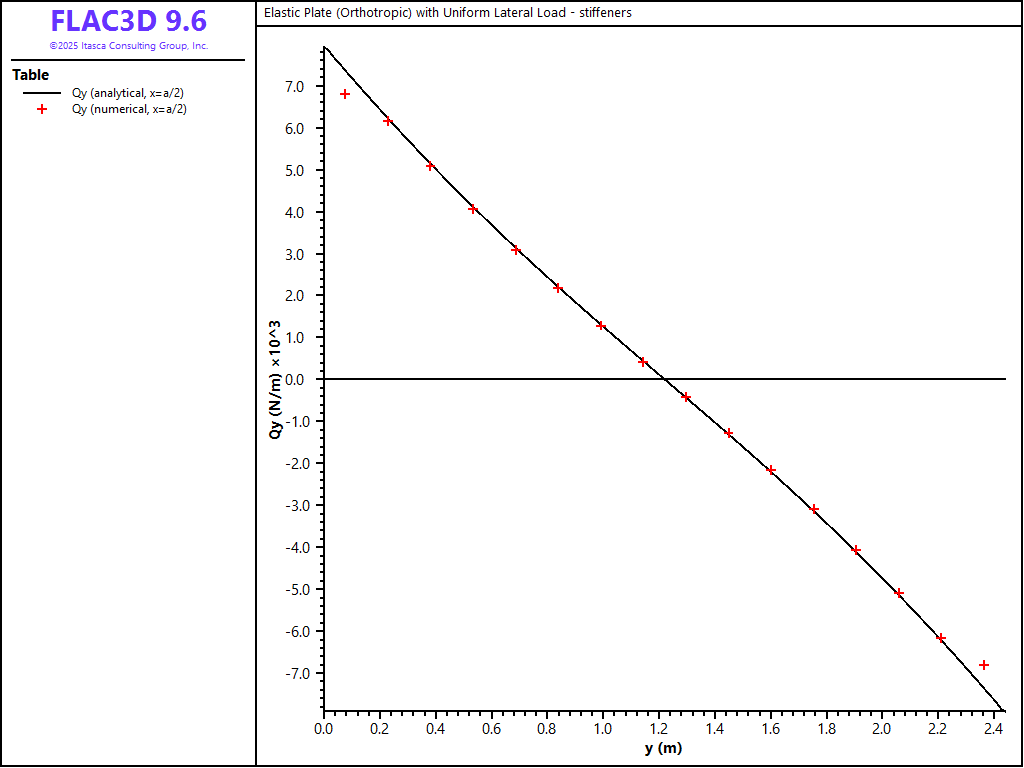
Task: Select the red data marker nearest y=1.0
Action: 601,325
